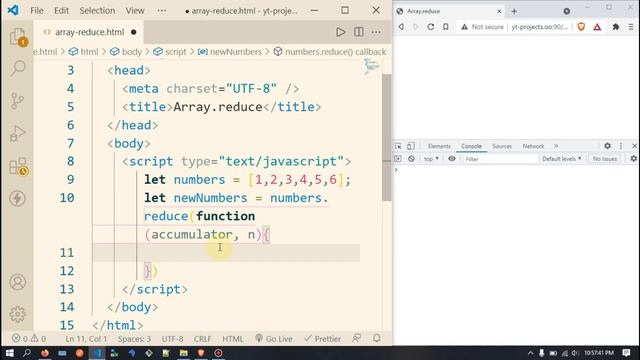The height and width of the screenshot is (360, 640).
Task: Click the console Filter input field
Action: click(500, 159)
